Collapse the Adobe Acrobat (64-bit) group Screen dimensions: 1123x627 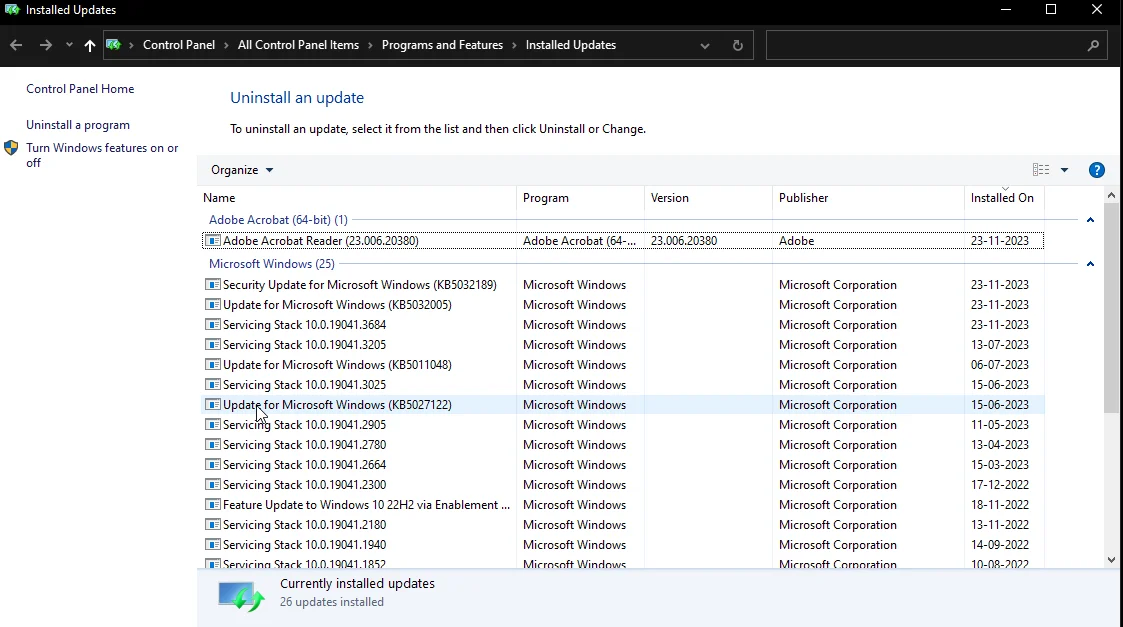[1090, 220]
